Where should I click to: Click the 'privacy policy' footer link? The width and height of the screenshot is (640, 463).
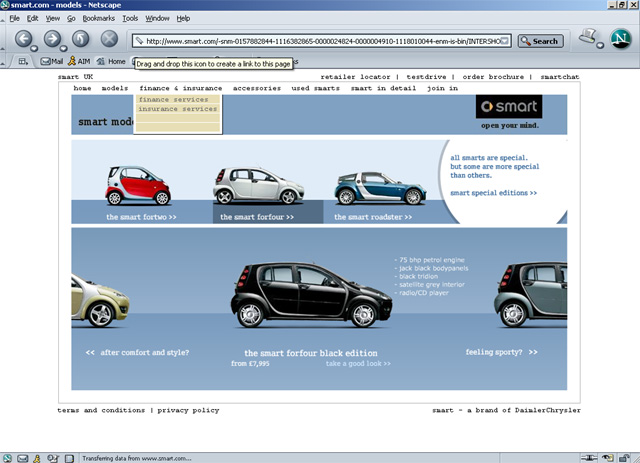tap(188, 410)
